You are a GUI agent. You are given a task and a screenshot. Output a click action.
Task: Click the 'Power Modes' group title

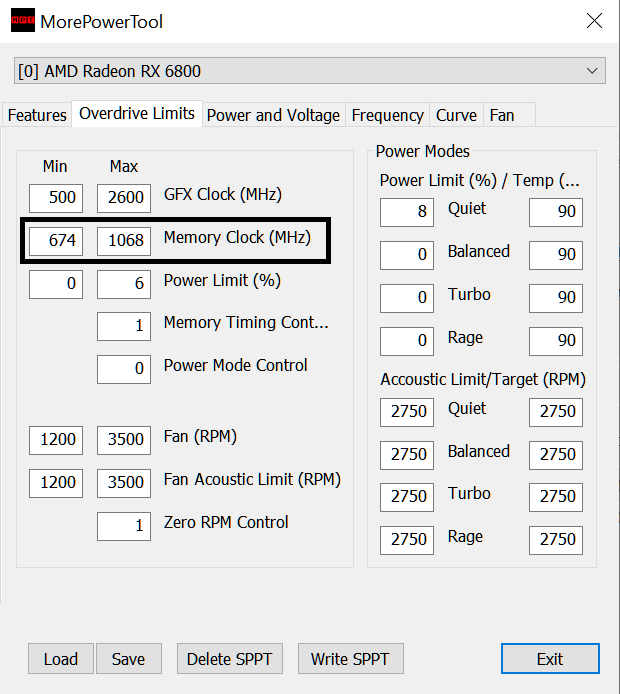pyautogui.click(x=422, y=151)
